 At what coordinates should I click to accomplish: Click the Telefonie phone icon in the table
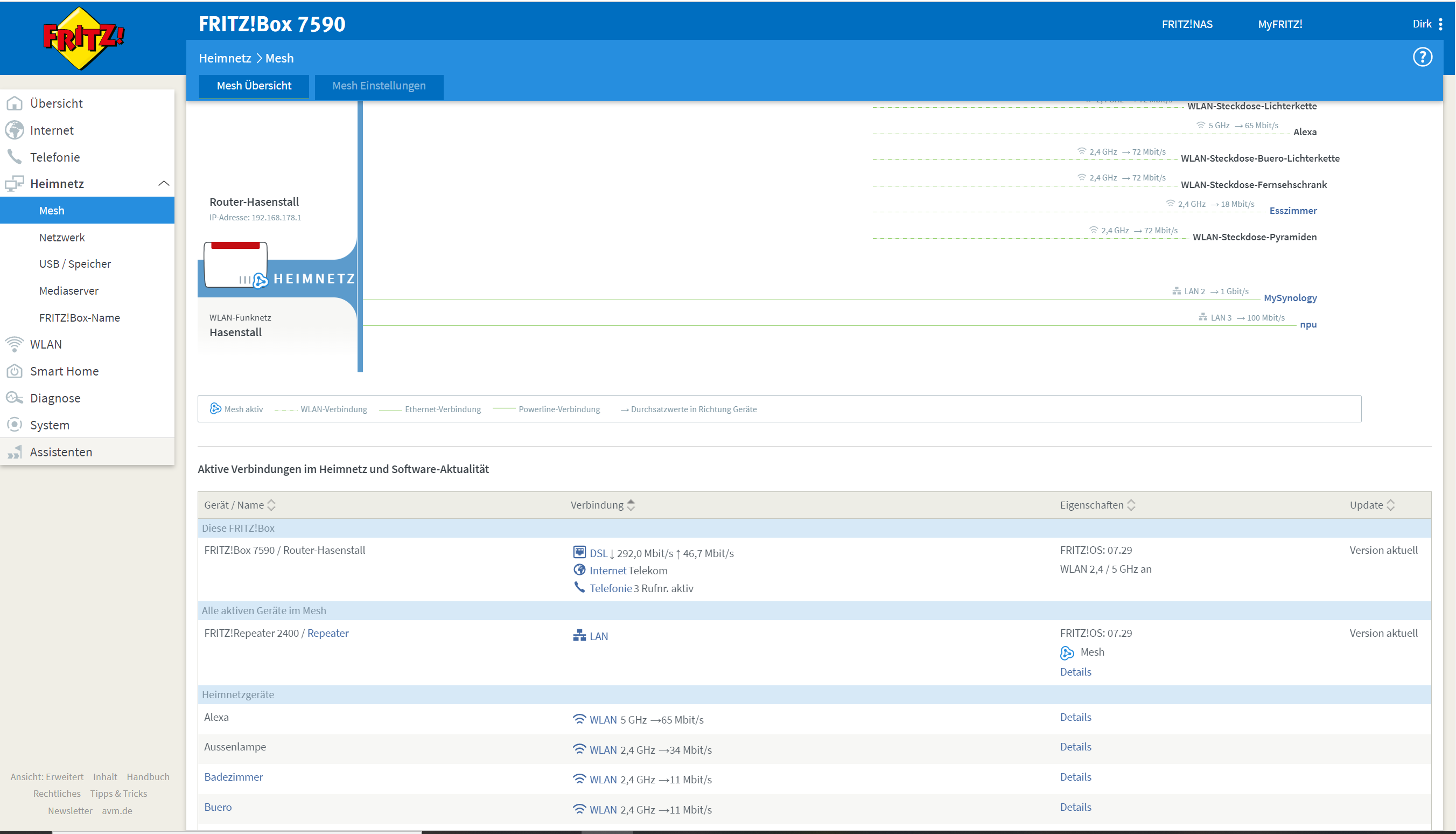coord(579,588)
